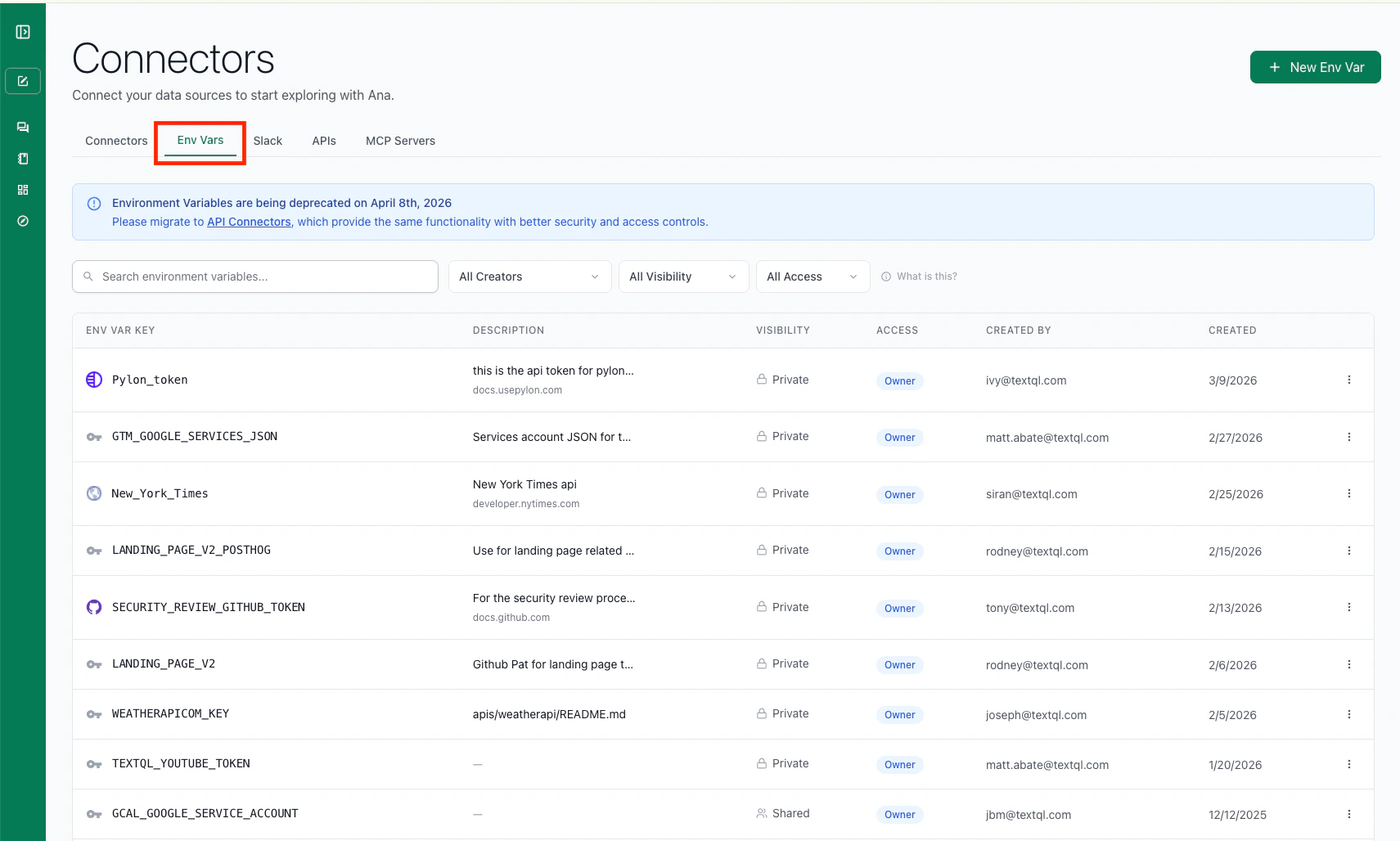Open the All Creators dropdown
Screen dimensions: 1400x841
[x=529, y=277]
